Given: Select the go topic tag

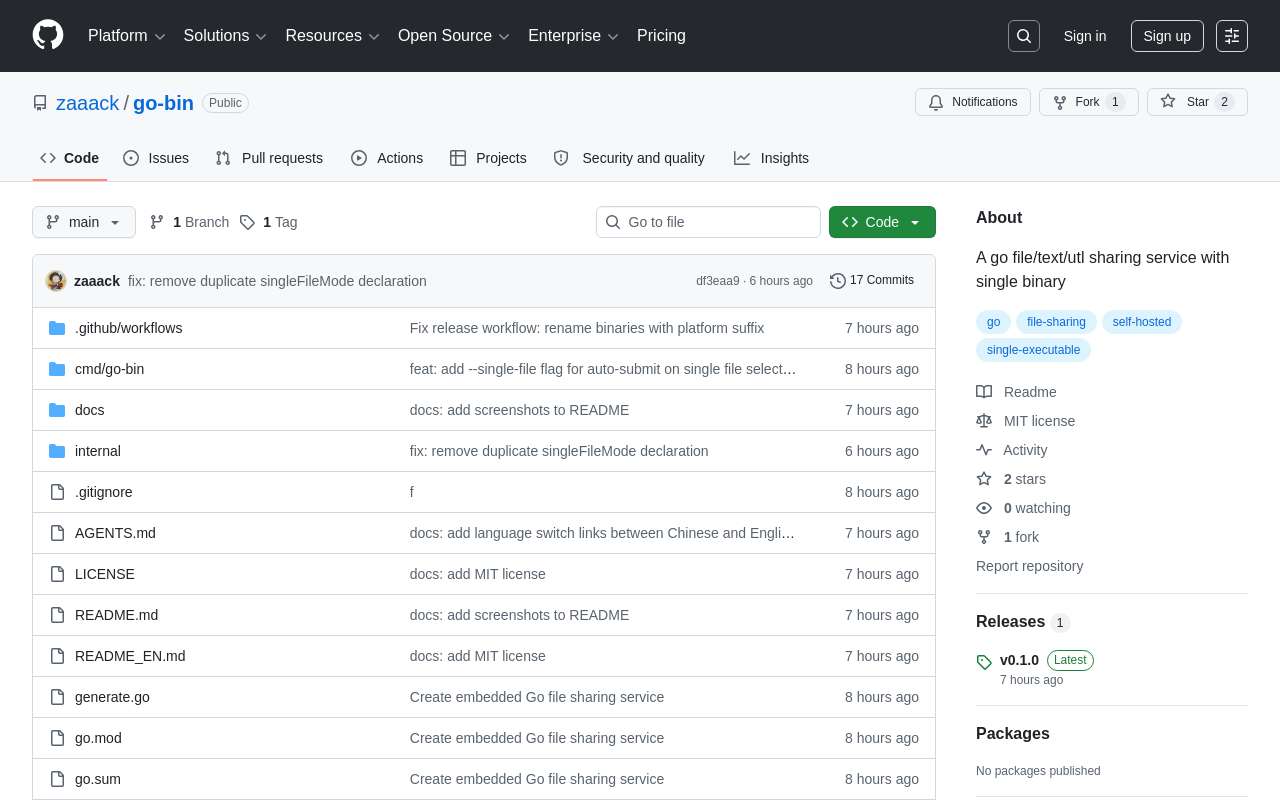Looking at the screenshot, I should click(993, 322).
